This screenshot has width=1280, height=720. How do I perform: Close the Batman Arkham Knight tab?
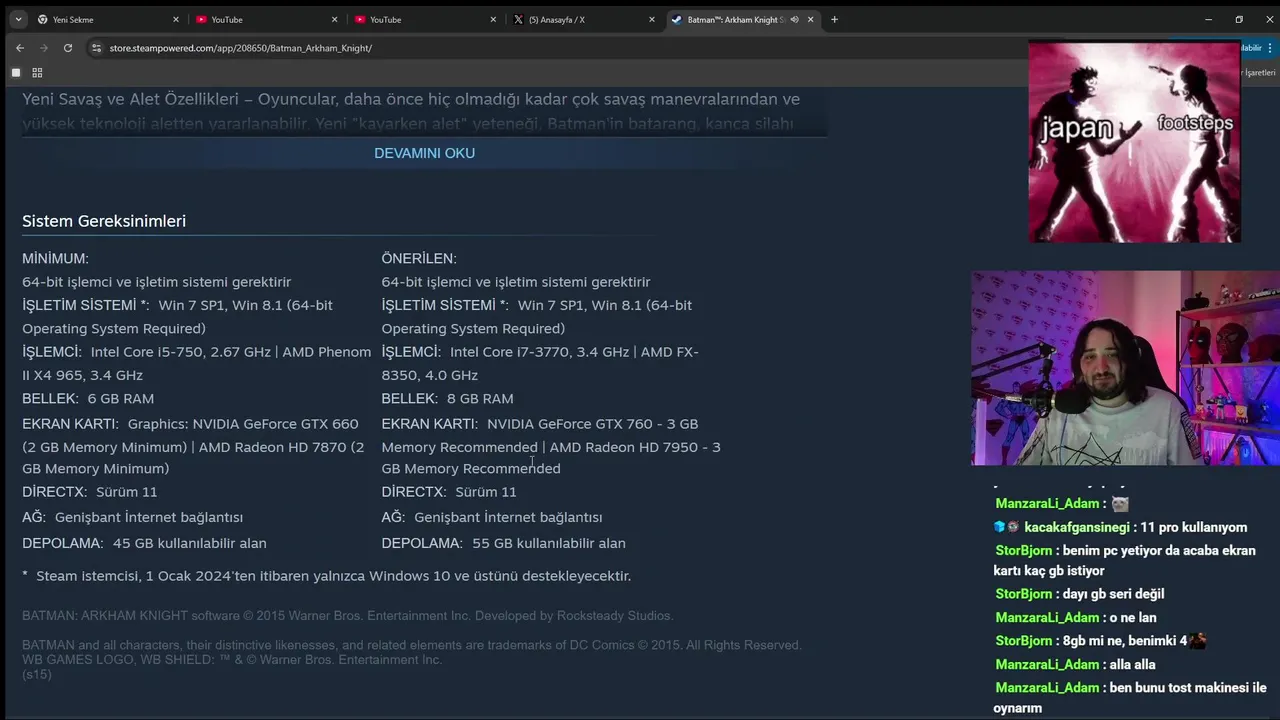[x=810, y=19]
